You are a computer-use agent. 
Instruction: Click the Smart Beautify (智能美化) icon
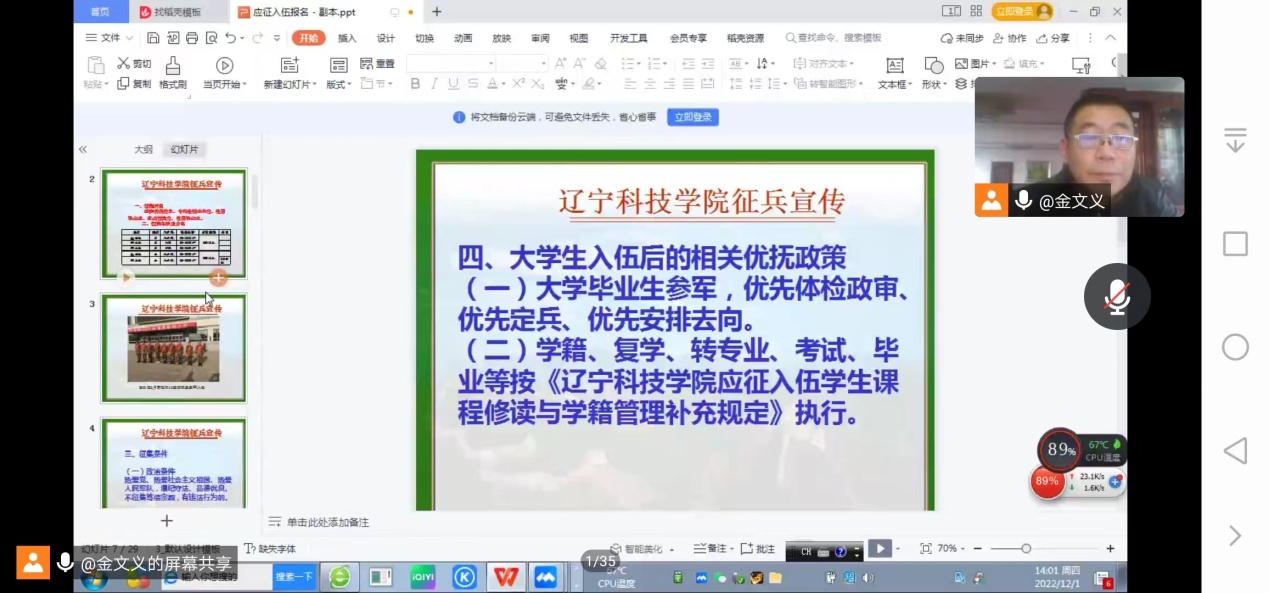(x=618, y=549)
